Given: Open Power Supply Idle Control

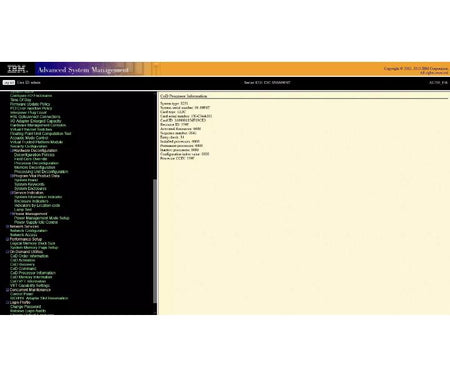Looking at the screenshot, I should click(36, 222).
